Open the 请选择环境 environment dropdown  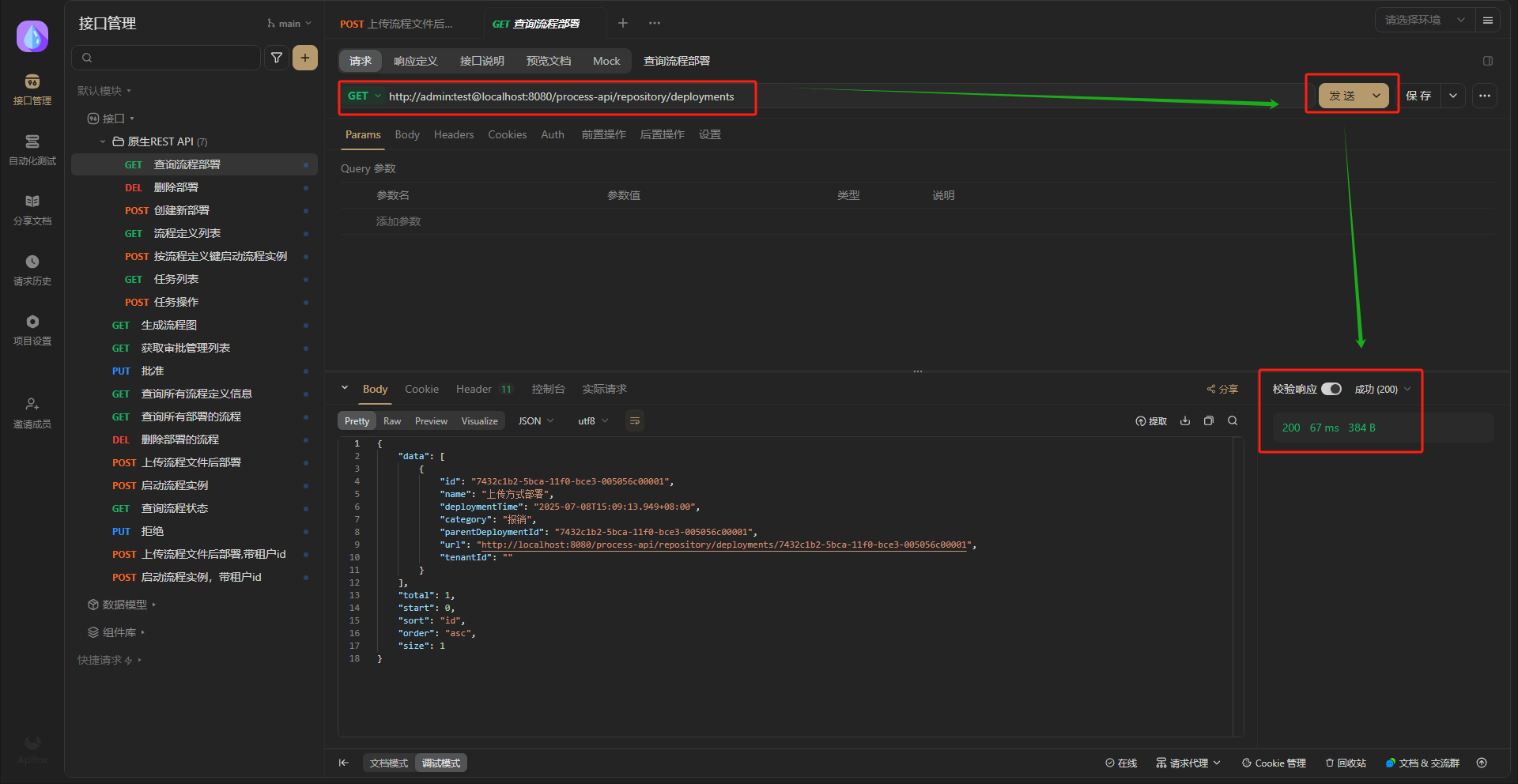click(1424, 21)
